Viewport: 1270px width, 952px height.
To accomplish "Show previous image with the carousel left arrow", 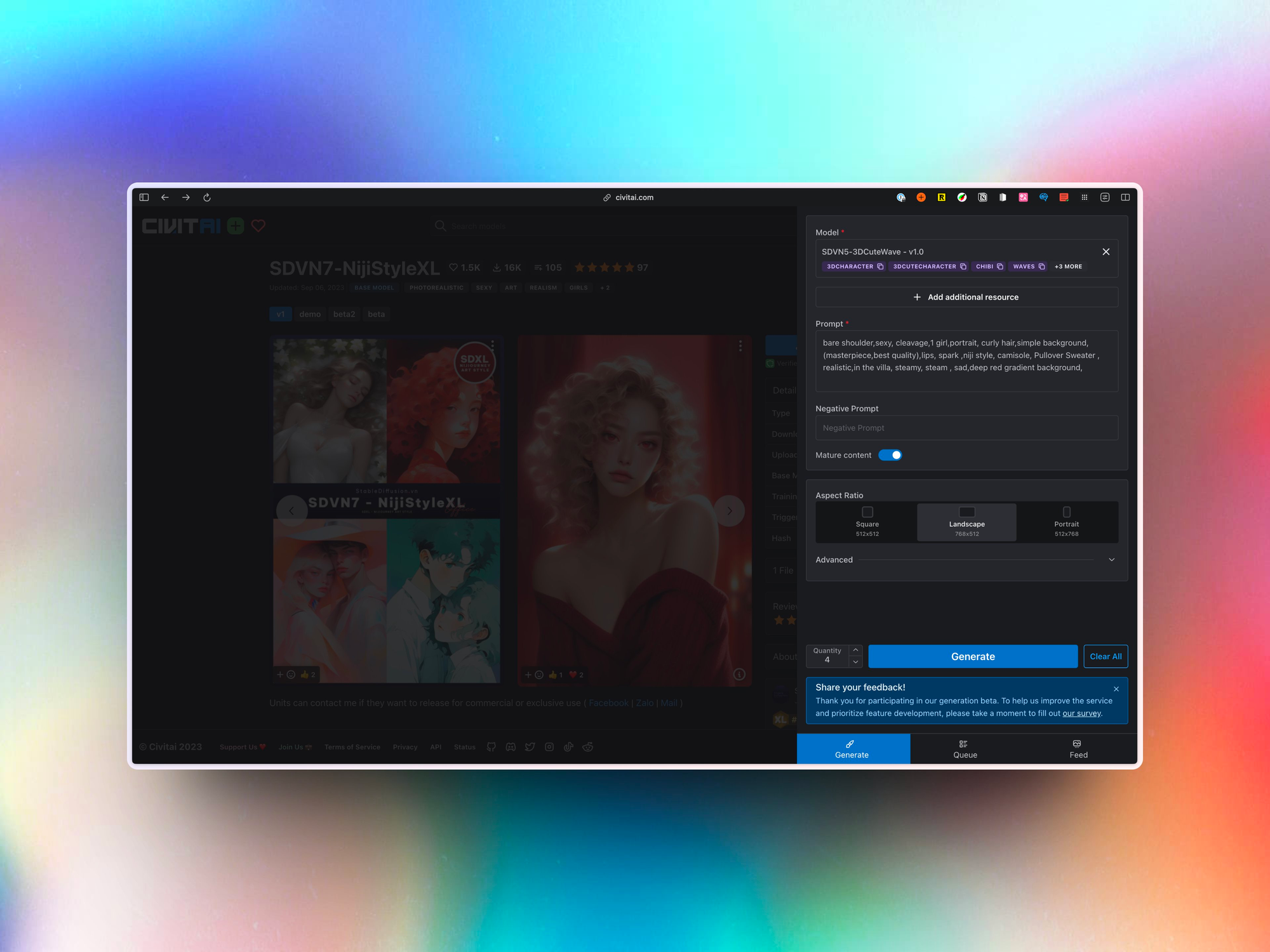I will pos(291,511).
